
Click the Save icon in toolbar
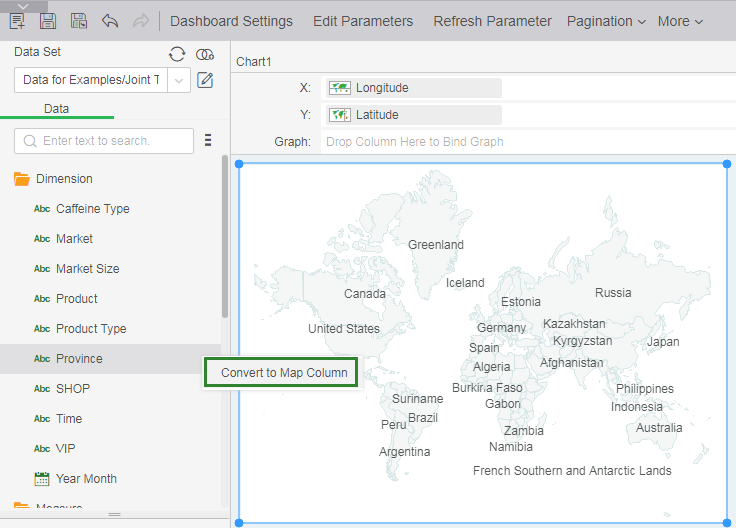[47, 21]
